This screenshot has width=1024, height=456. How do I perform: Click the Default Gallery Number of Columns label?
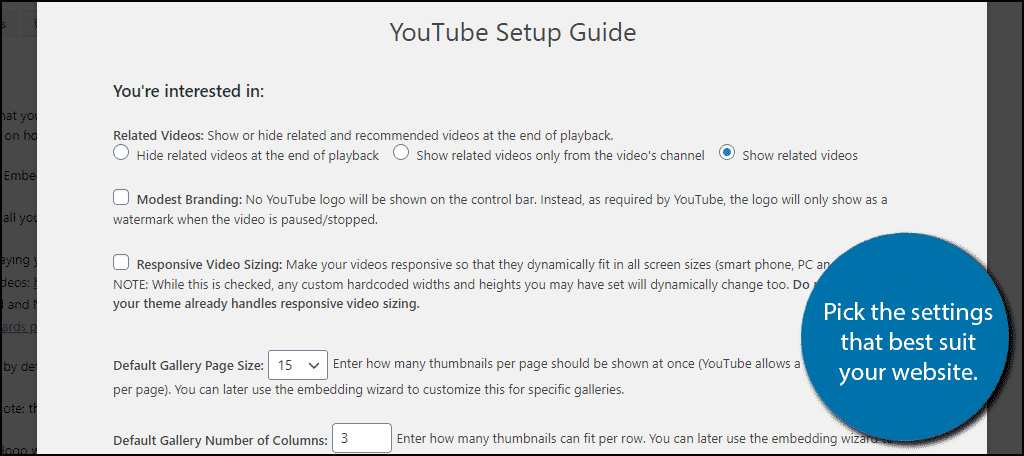(x=221, y=440)
